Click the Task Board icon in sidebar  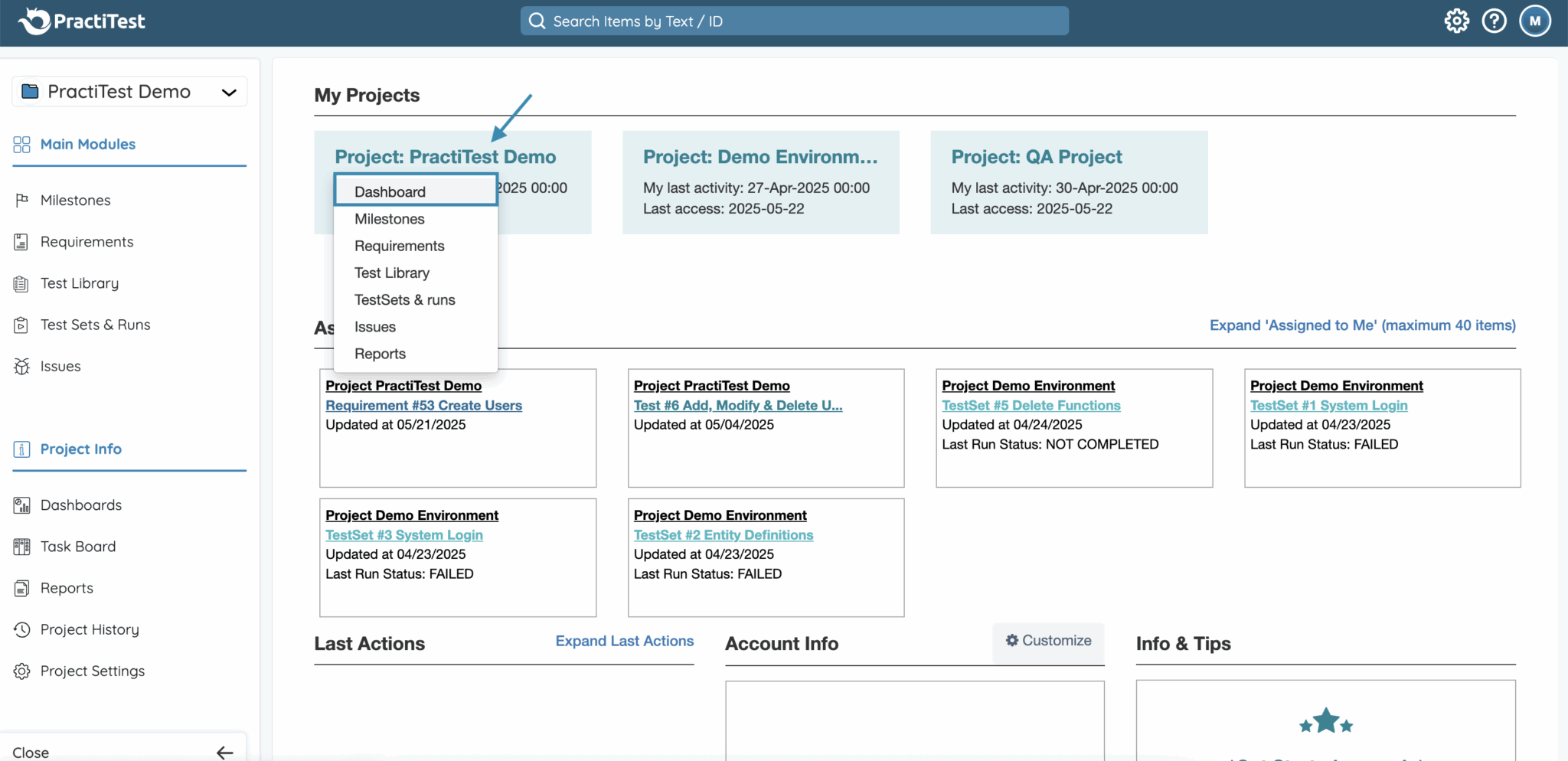[x=21, y=547]
